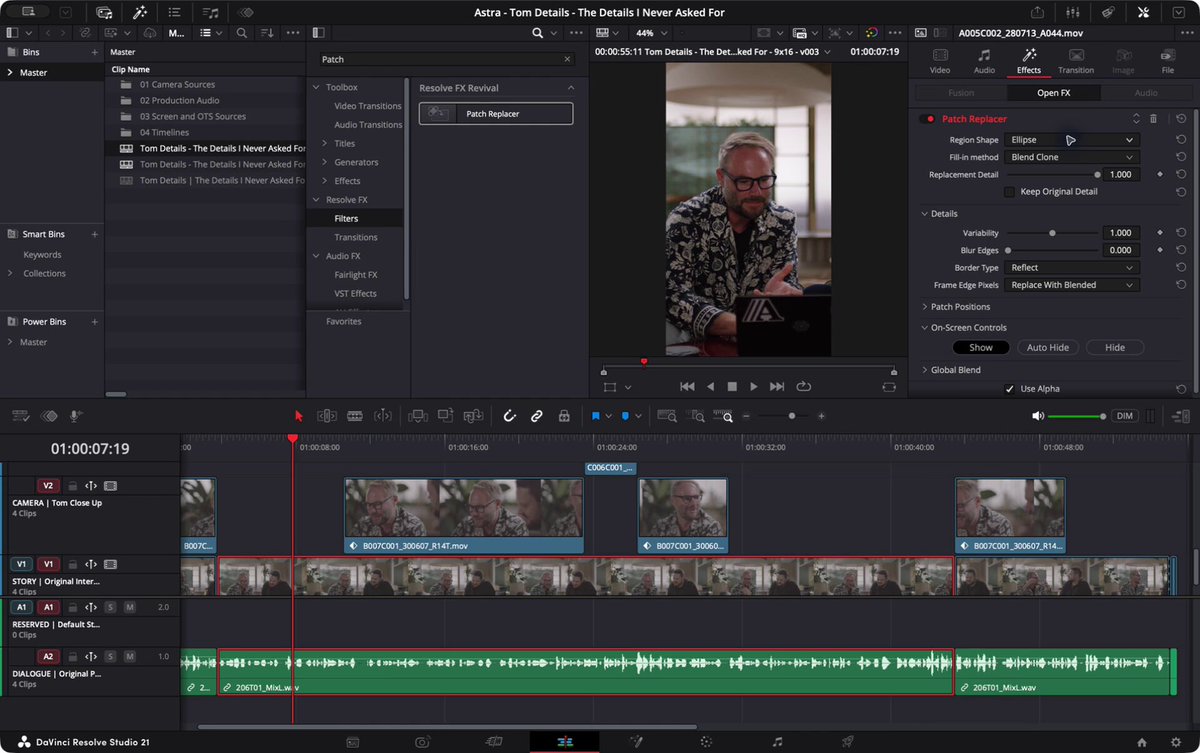1200x753 pixels.
Task: Open the Inspector panel icon
Action: point(1143,12)
